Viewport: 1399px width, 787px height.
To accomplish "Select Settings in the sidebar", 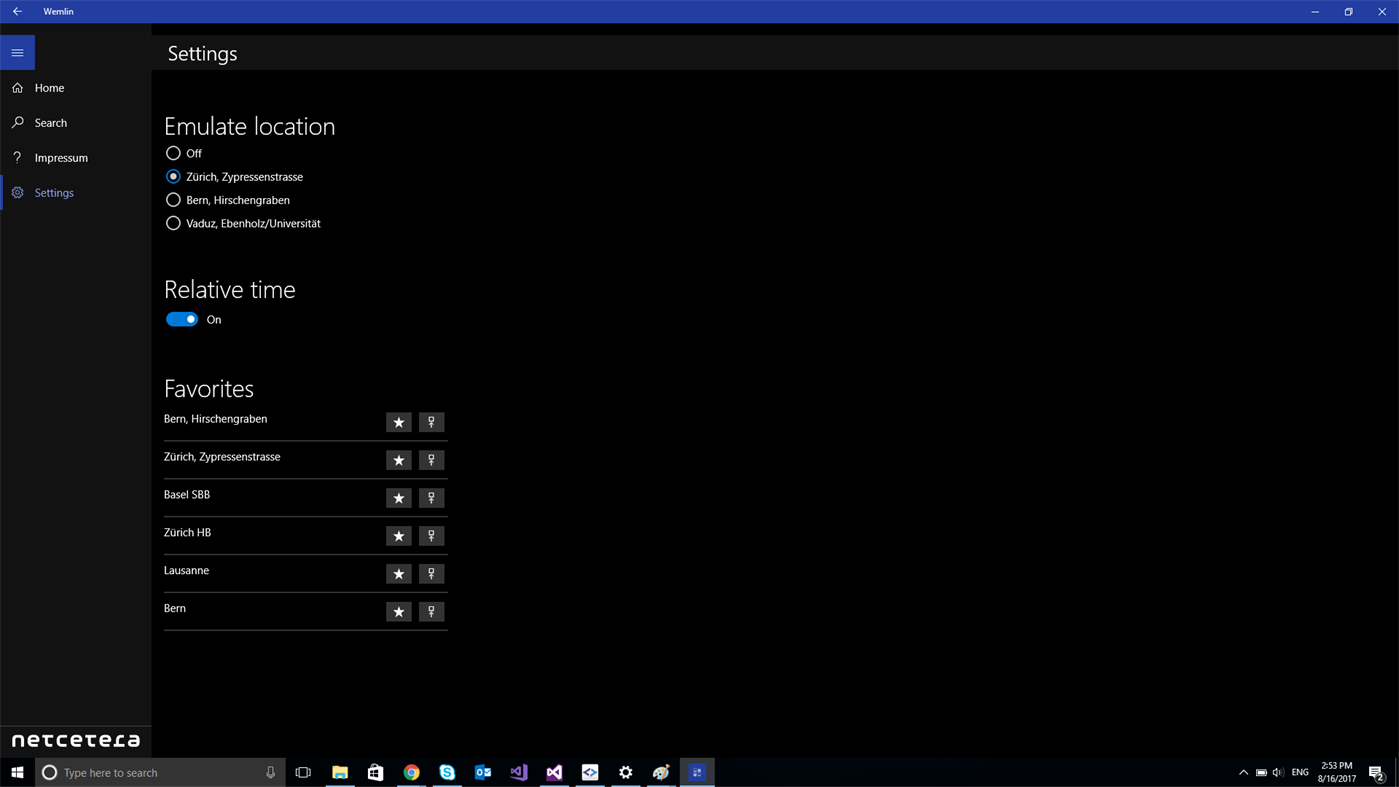I will click(54, 192).
